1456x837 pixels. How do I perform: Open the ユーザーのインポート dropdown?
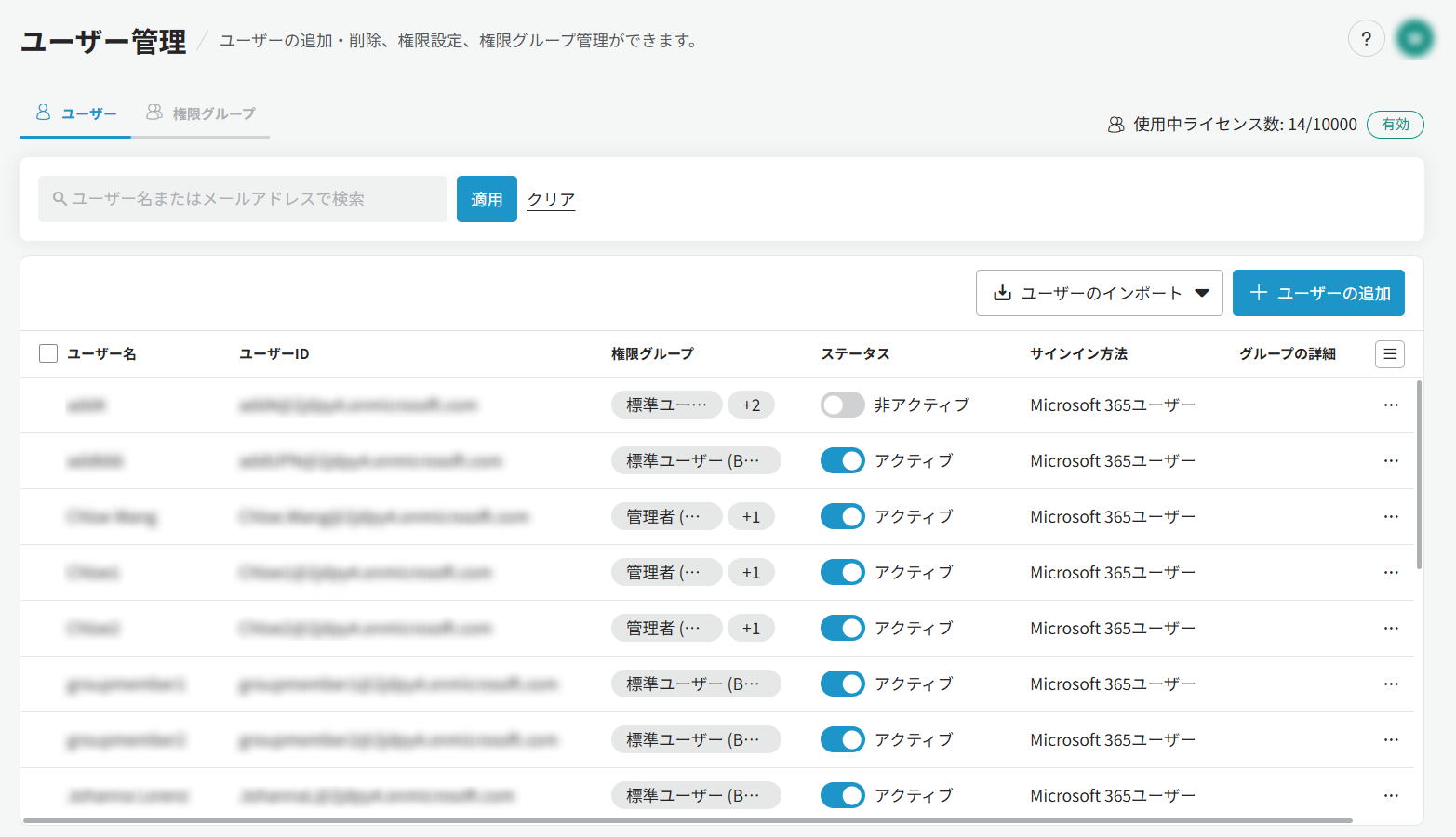click(1100, 293)
